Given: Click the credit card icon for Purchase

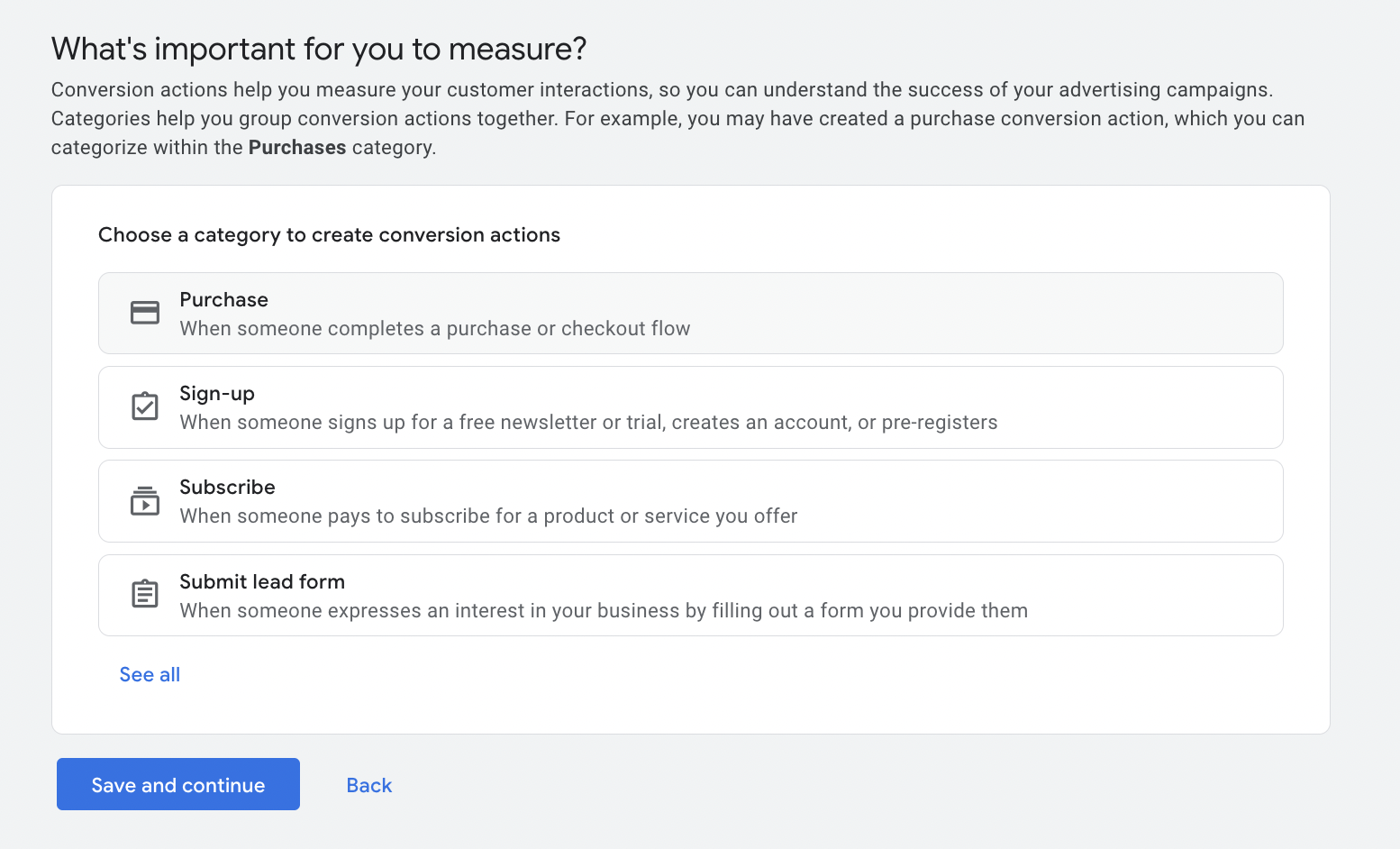Looking at the screenshot, I should [x=144, y=313].
